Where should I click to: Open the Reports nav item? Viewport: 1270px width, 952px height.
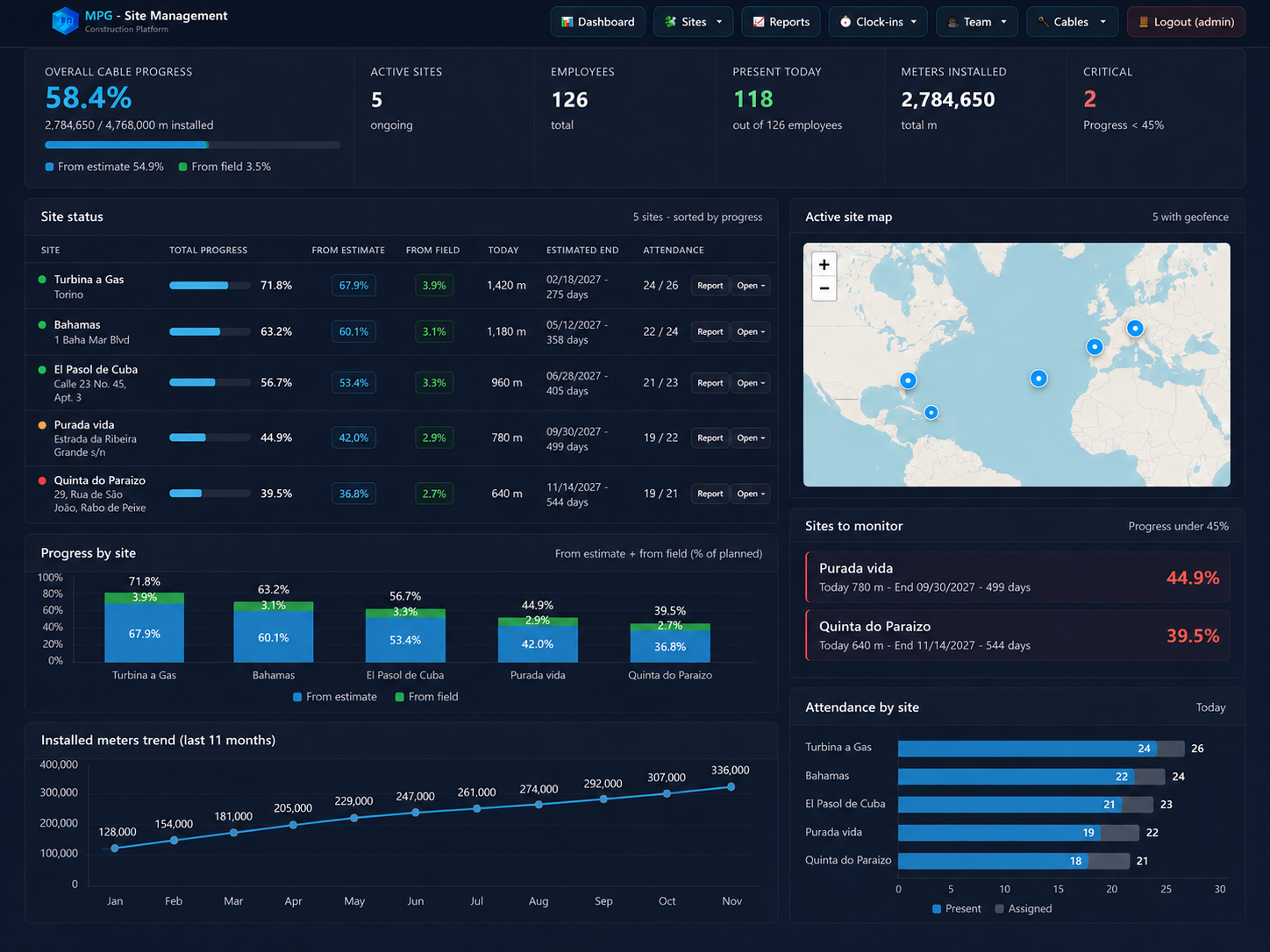[x=781, y=22]
